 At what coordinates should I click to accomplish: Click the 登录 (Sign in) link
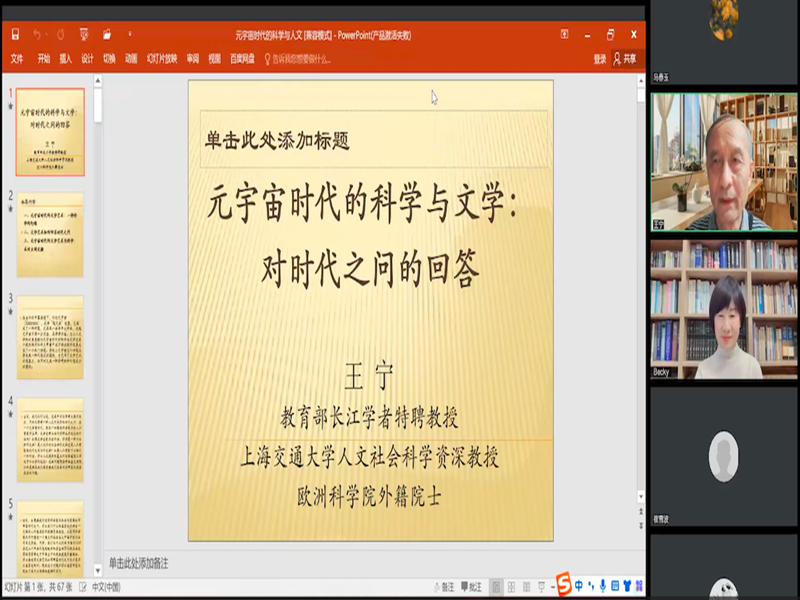[x=599, y=59]
